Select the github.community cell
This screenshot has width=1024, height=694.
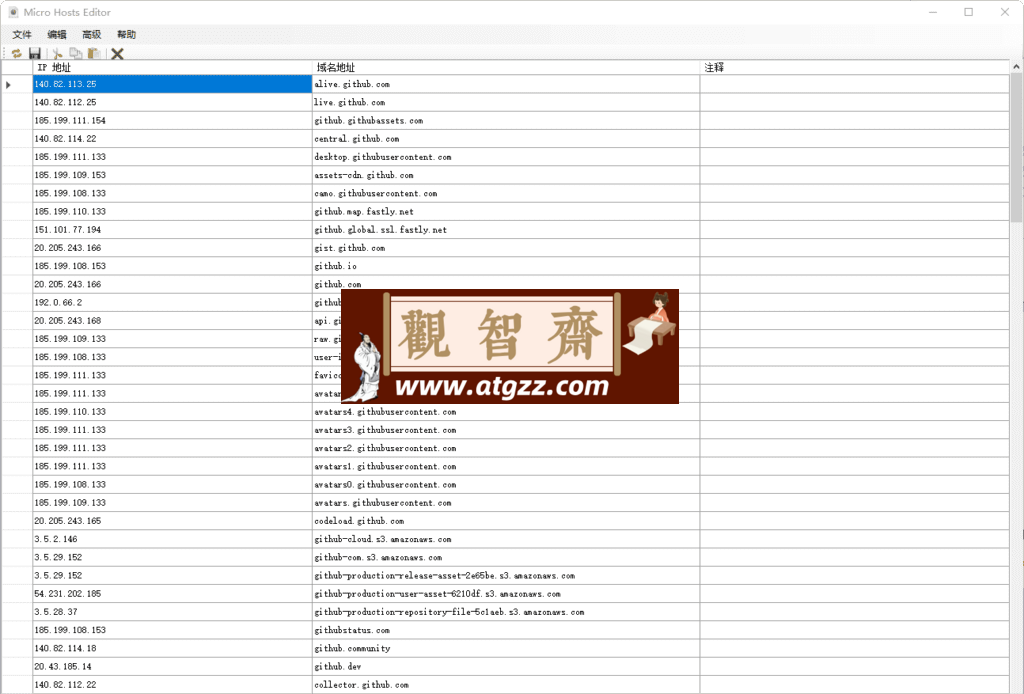(506, 649)
